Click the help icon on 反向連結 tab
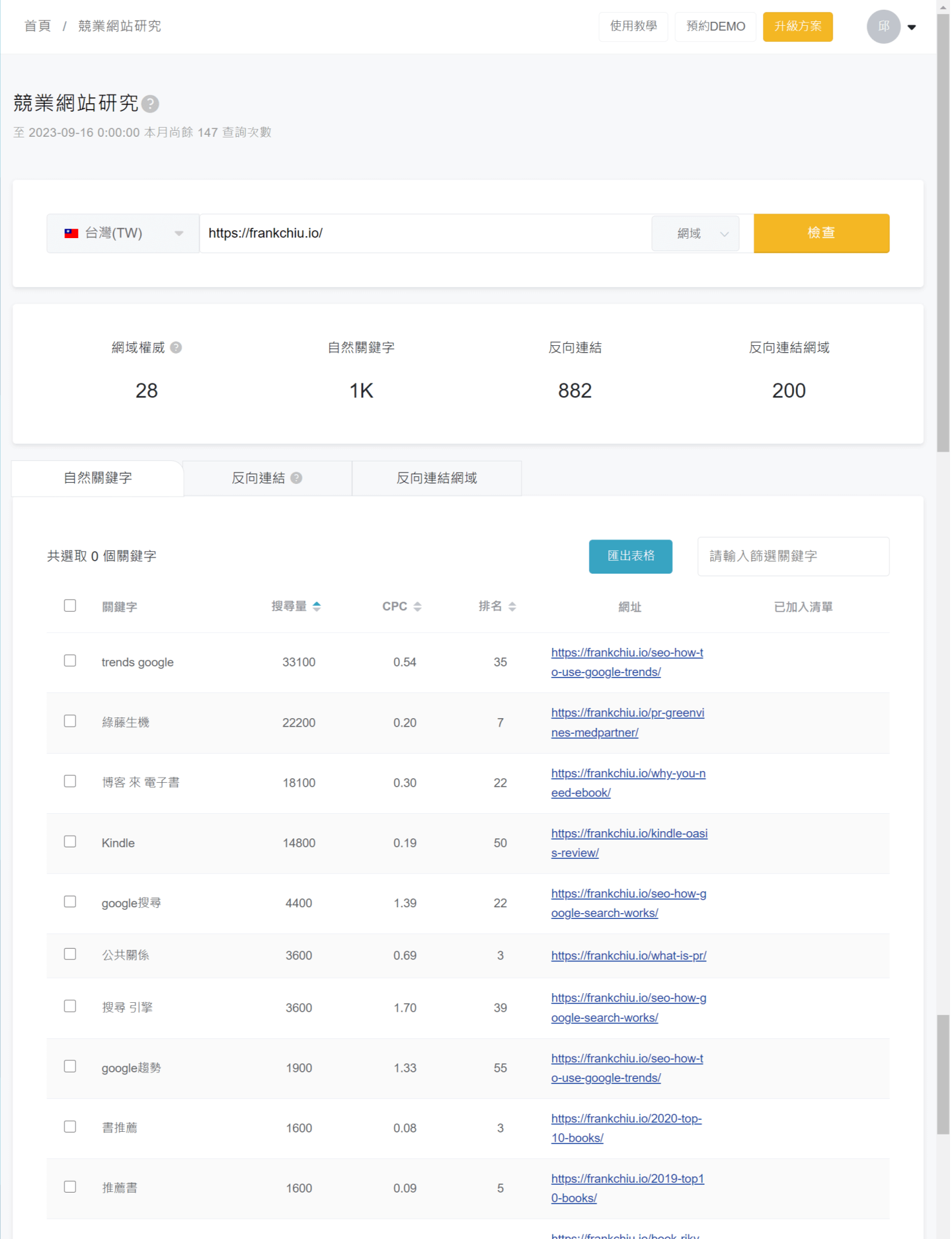The width and height of the screenshot is (952, 1239). (x=296, y=478)
